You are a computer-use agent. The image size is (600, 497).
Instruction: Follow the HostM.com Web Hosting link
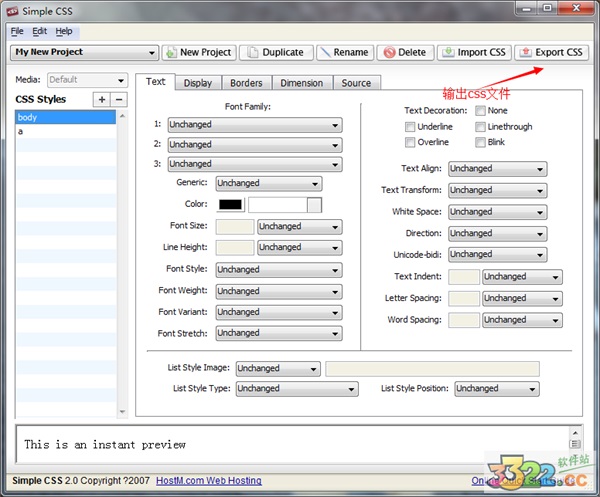click(209, 481)
